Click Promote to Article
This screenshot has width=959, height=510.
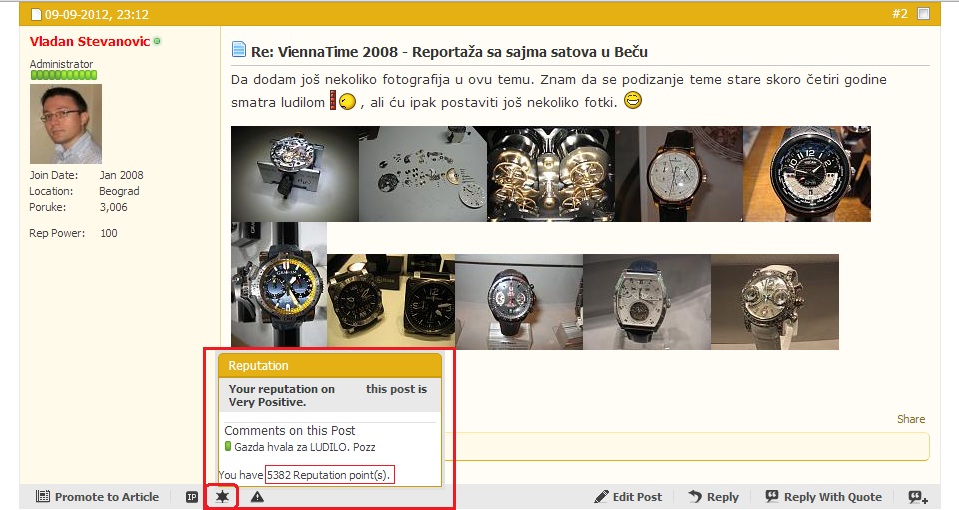click(97, 497)
